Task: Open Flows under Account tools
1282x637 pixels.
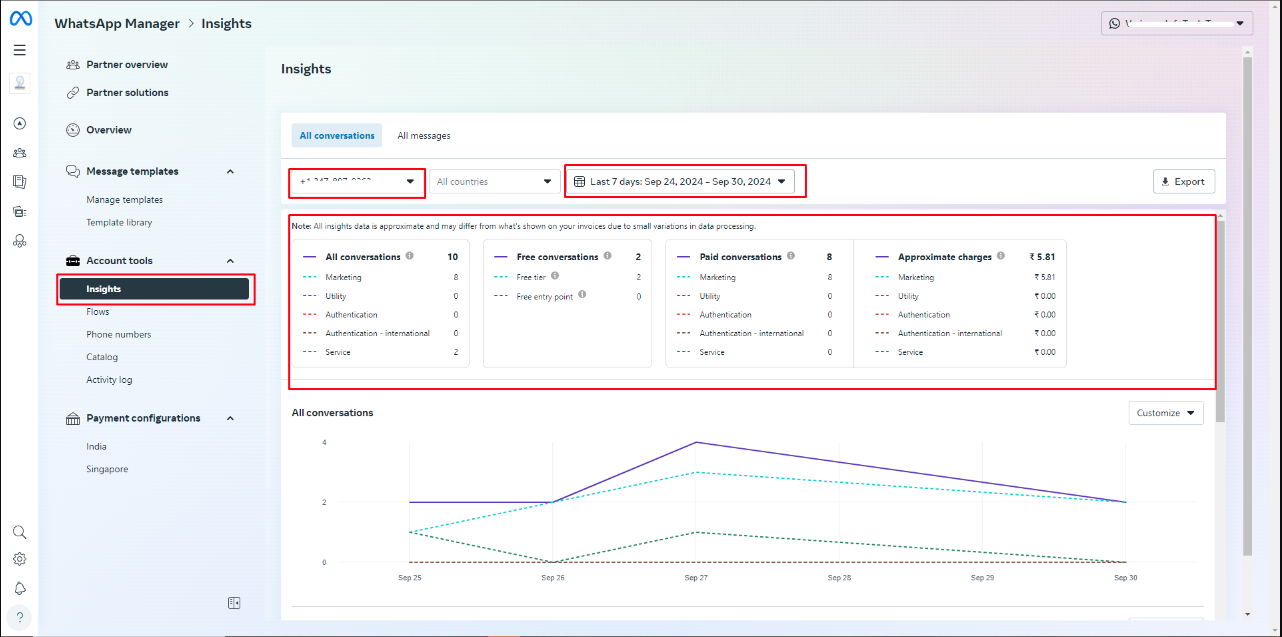Action: [x=98, y=312]
